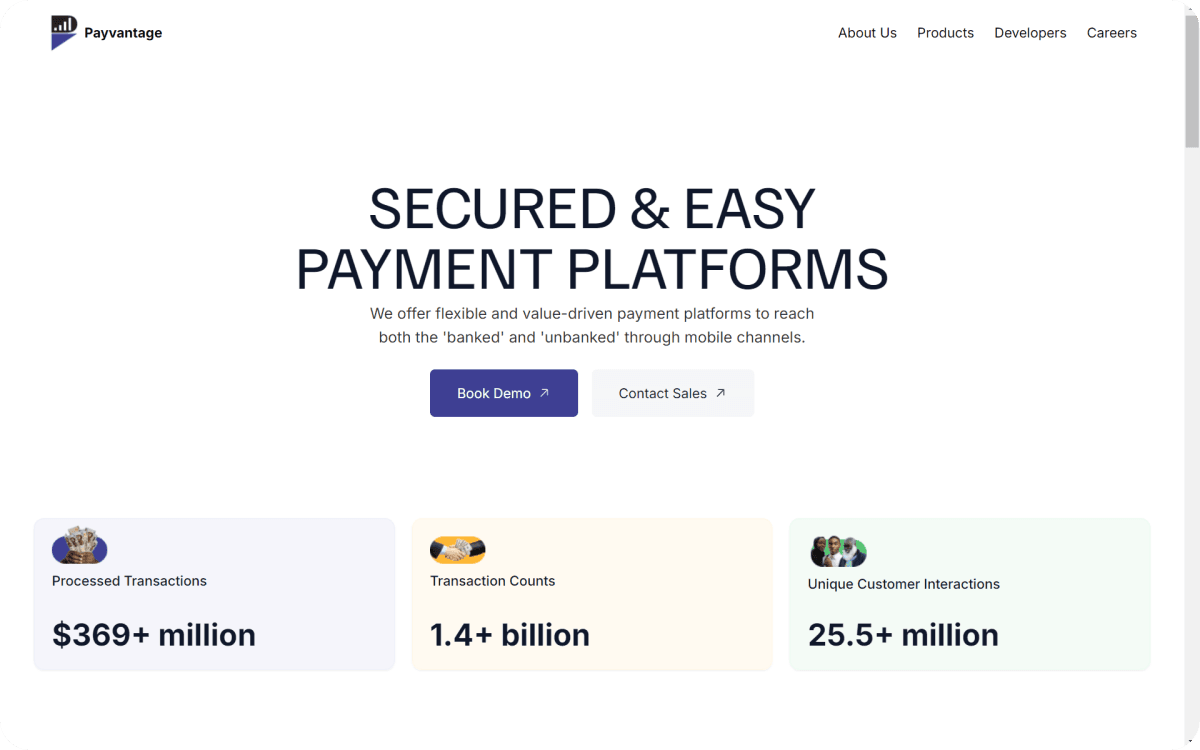Click the Book Demo button
This screenshot has width=1200, height=750.
pyautogui.click(x=503, y=392)
